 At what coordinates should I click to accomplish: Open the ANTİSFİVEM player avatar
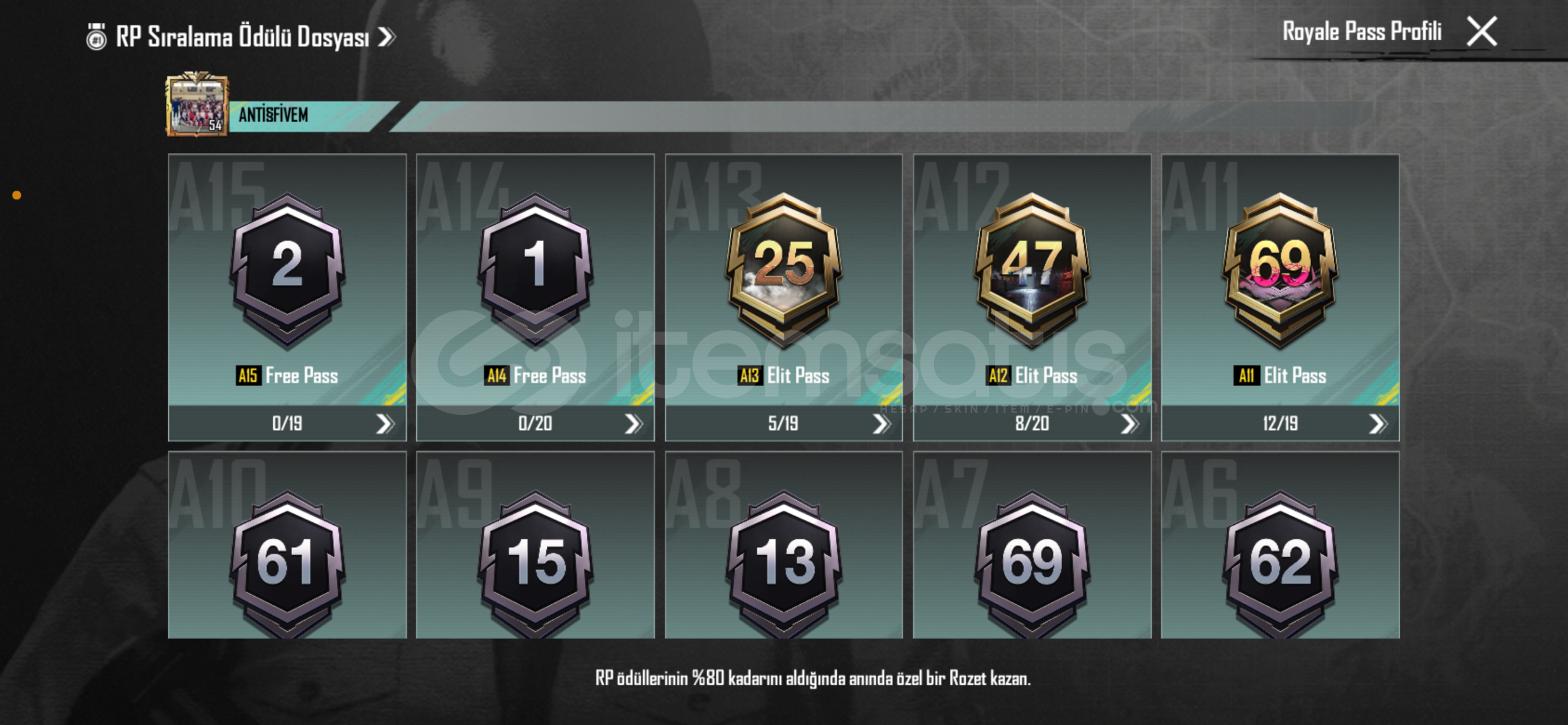tap(197, 104)
